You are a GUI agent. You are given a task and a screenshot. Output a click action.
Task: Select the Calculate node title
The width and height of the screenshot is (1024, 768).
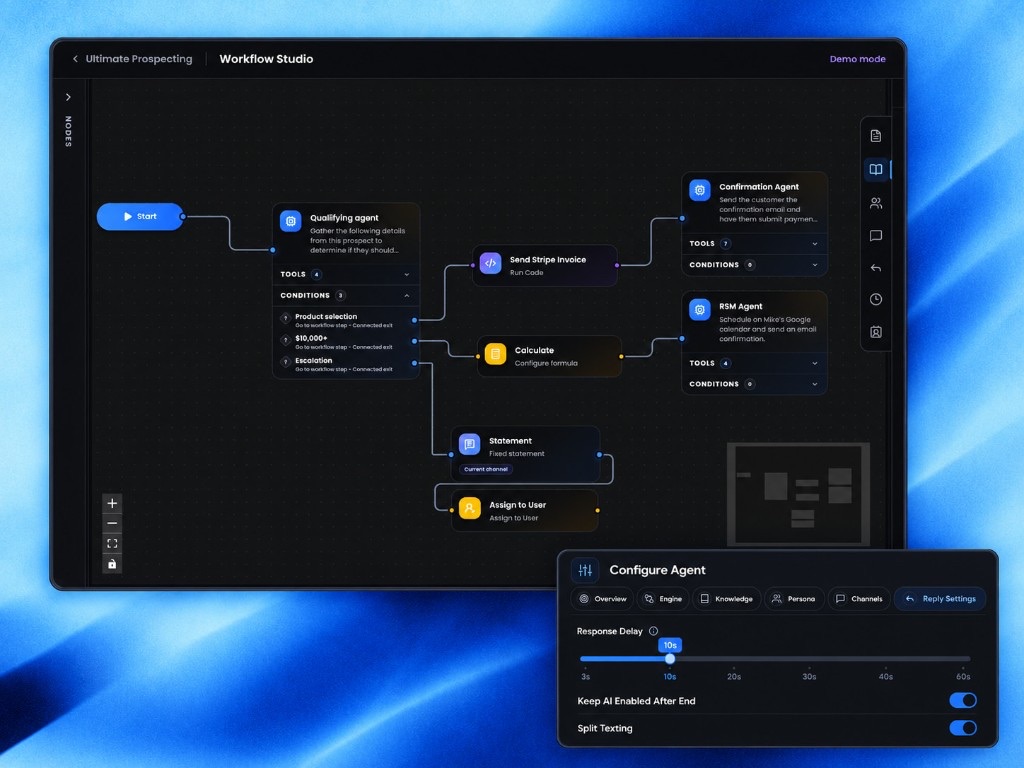click(x=534, y=350)
